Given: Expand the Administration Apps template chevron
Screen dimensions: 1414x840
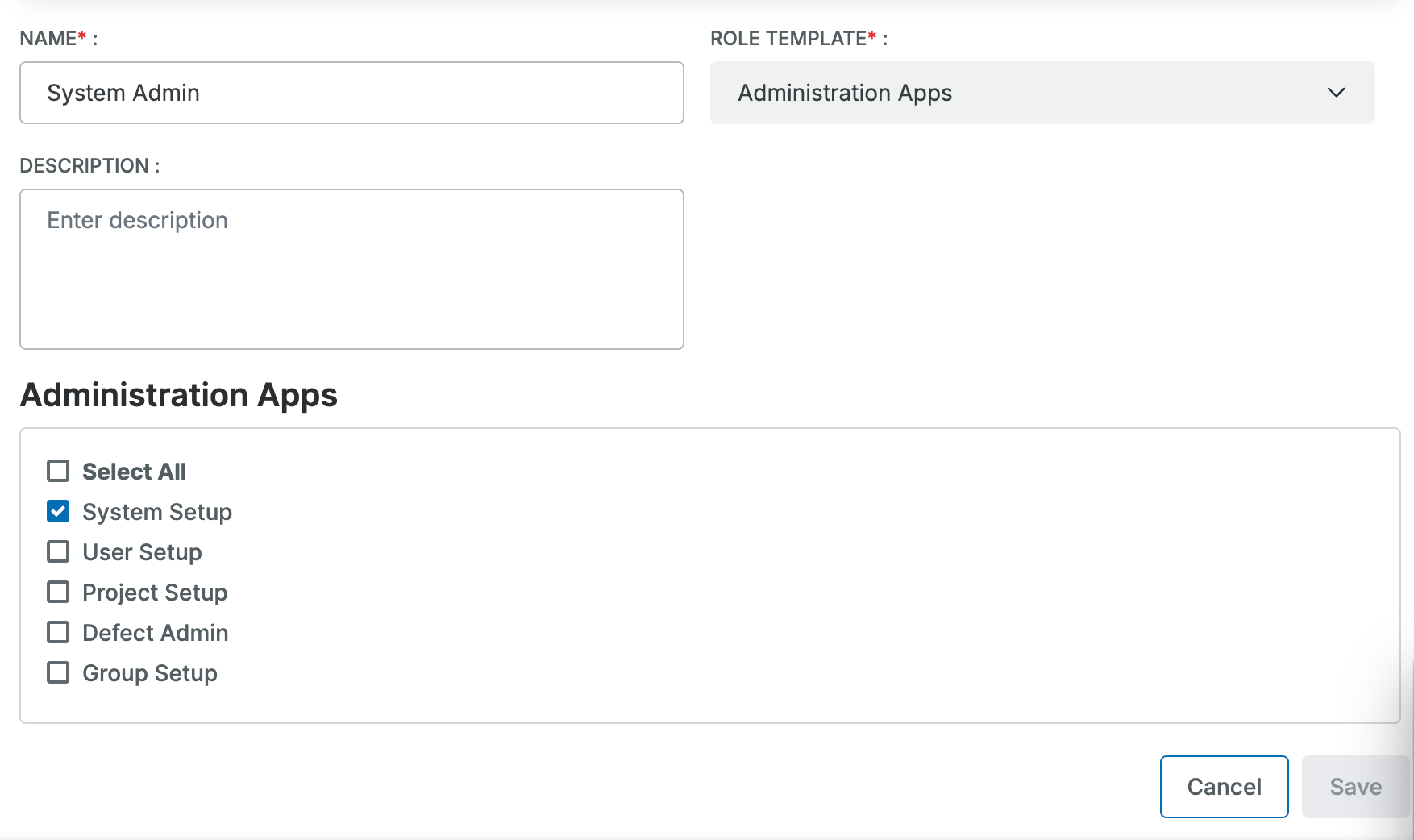Looking at the screenshot, I should click(1336, 93).
